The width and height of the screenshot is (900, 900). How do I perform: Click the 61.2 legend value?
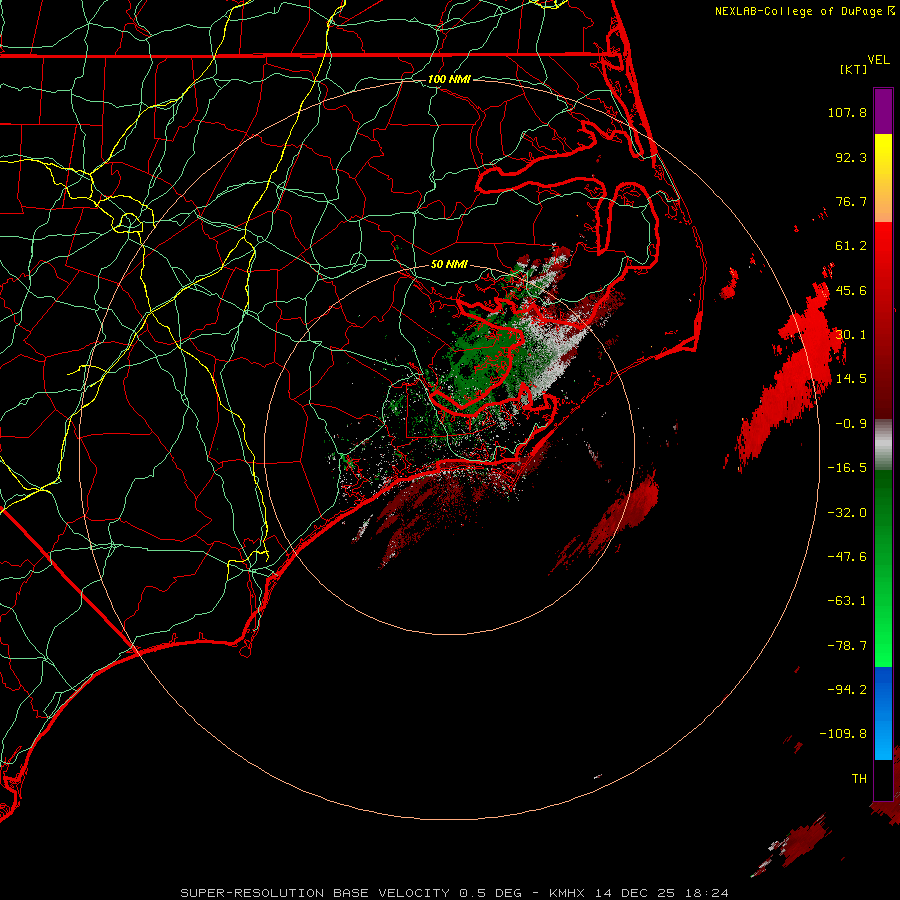click(x=851, y=246)
